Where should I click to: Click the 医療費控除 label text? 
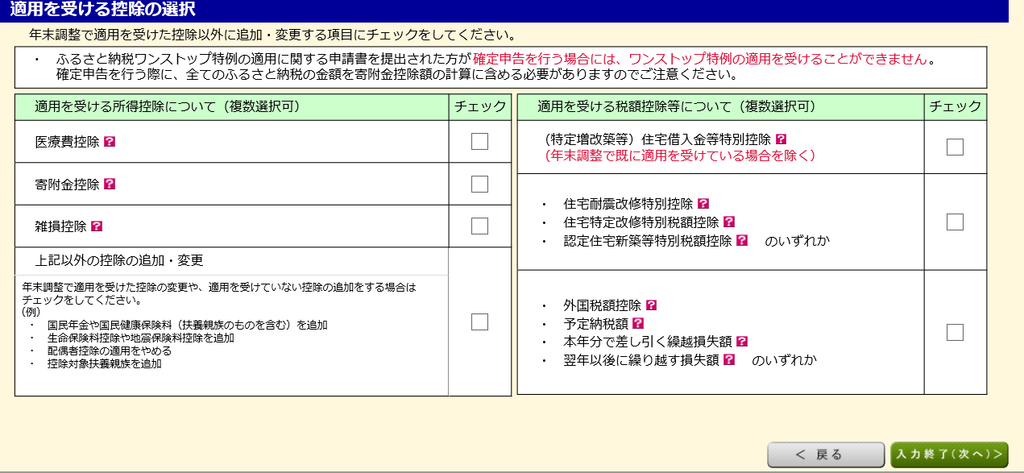pos(67,142)
